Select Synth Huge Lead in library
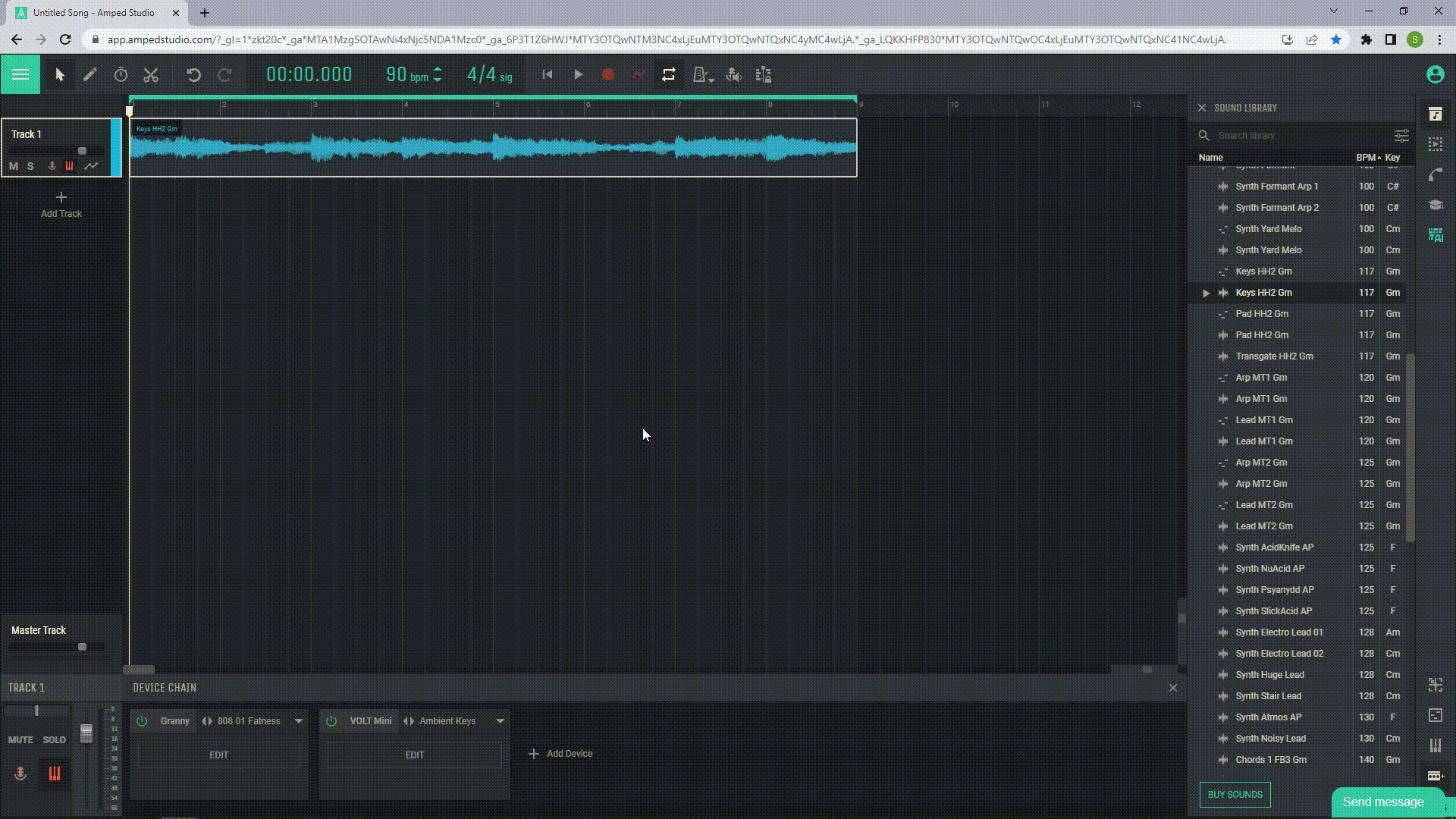 click(x=1269, y=675)
